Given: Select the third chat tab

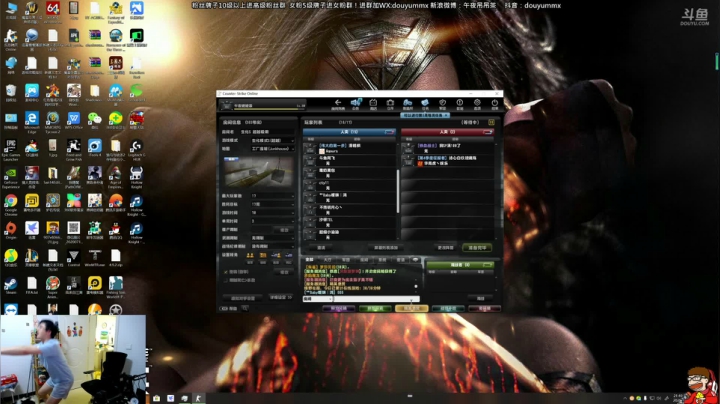Looking at the screenshot, I should pos(346,260).
